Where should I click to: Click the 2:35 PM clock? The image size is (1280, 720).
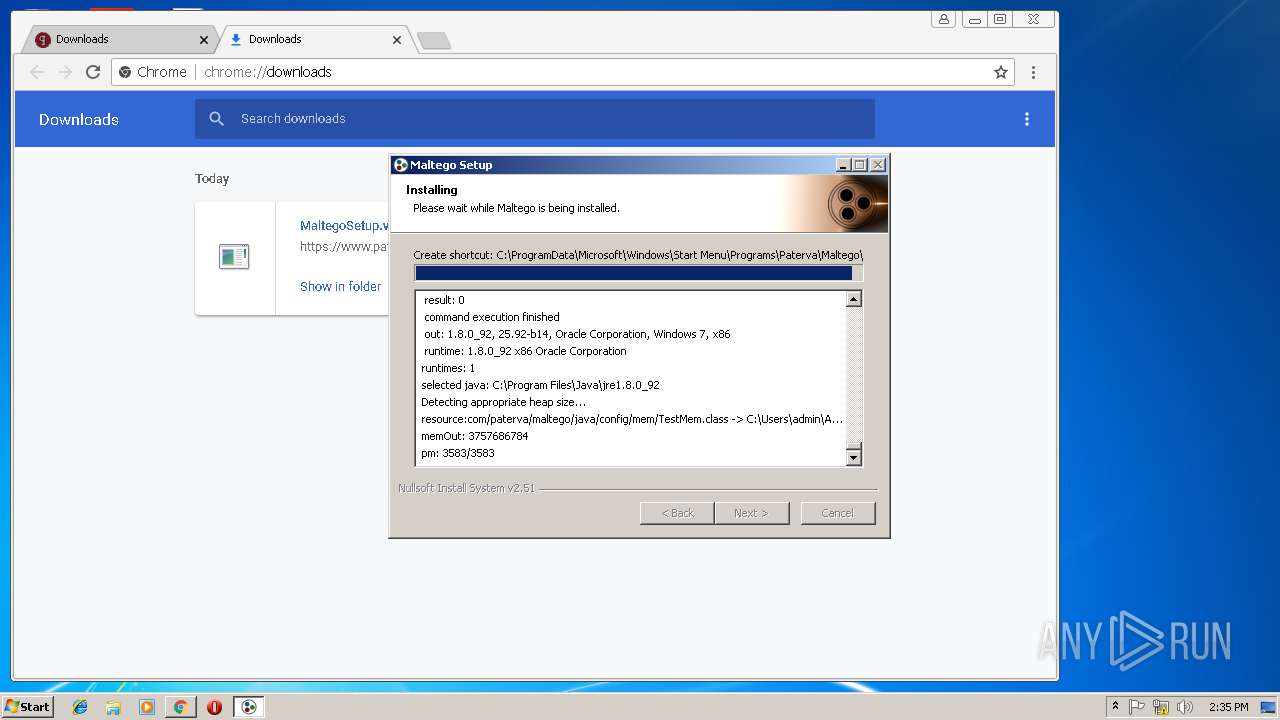1228,707
